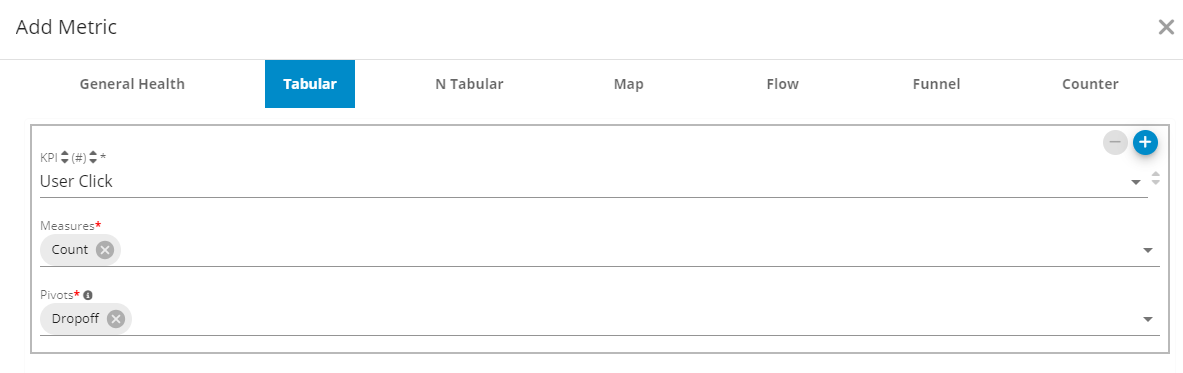
Task: Expand the User Click KPI dropdown arrow
Action: tap(1136, 183)
